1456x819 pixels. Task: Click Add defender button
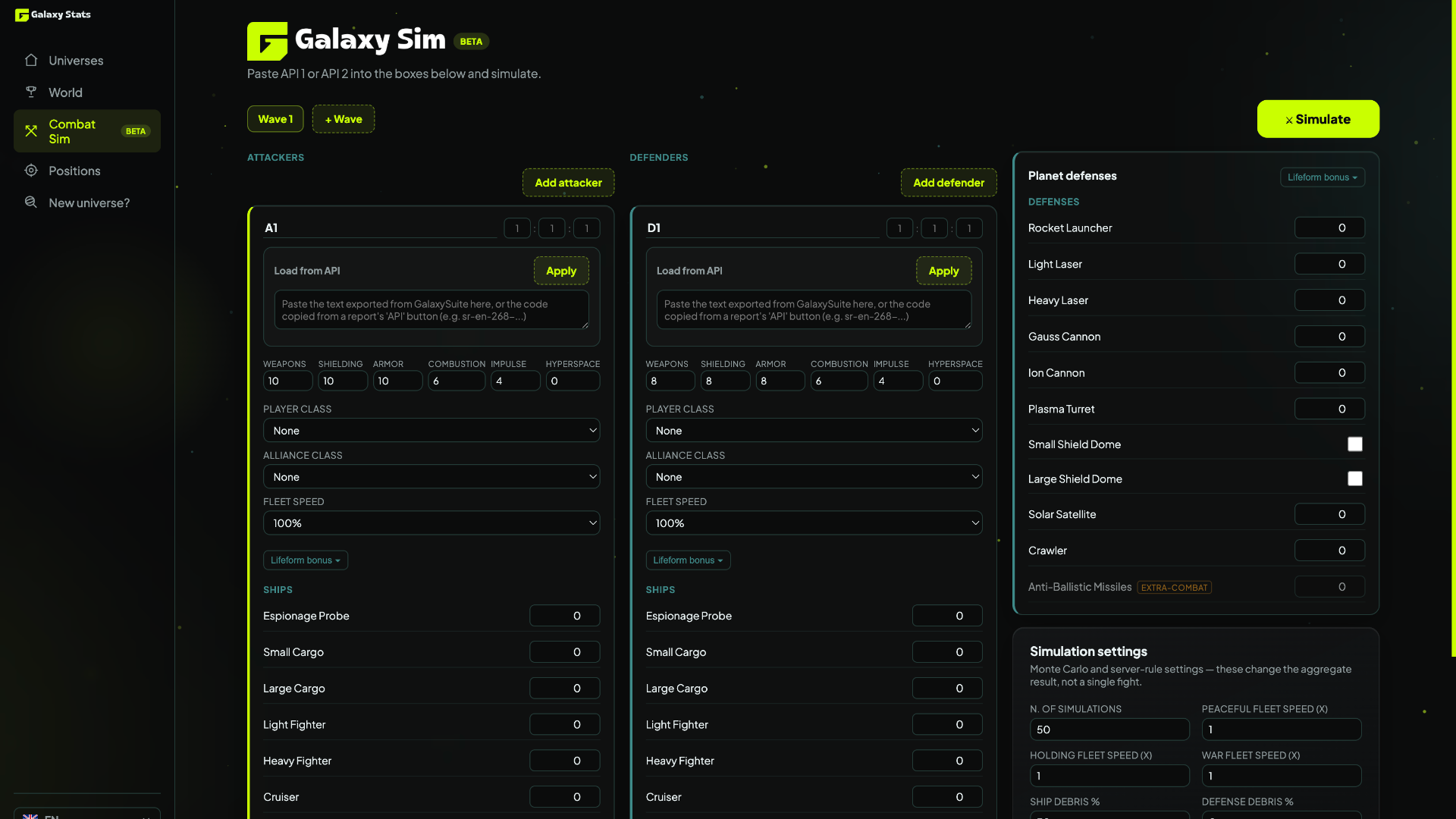[x=949, y=183]
